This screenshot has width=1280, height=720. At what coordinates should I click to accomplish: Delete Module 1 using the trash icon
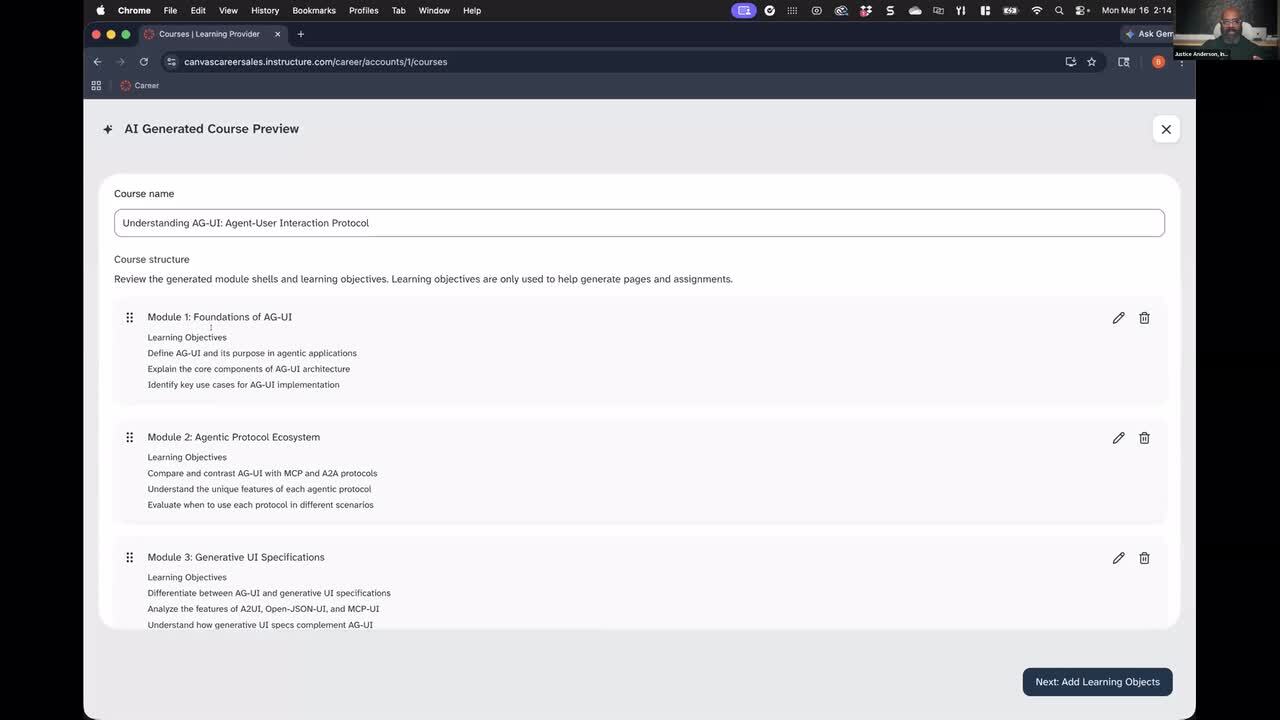click(1144, 318)
